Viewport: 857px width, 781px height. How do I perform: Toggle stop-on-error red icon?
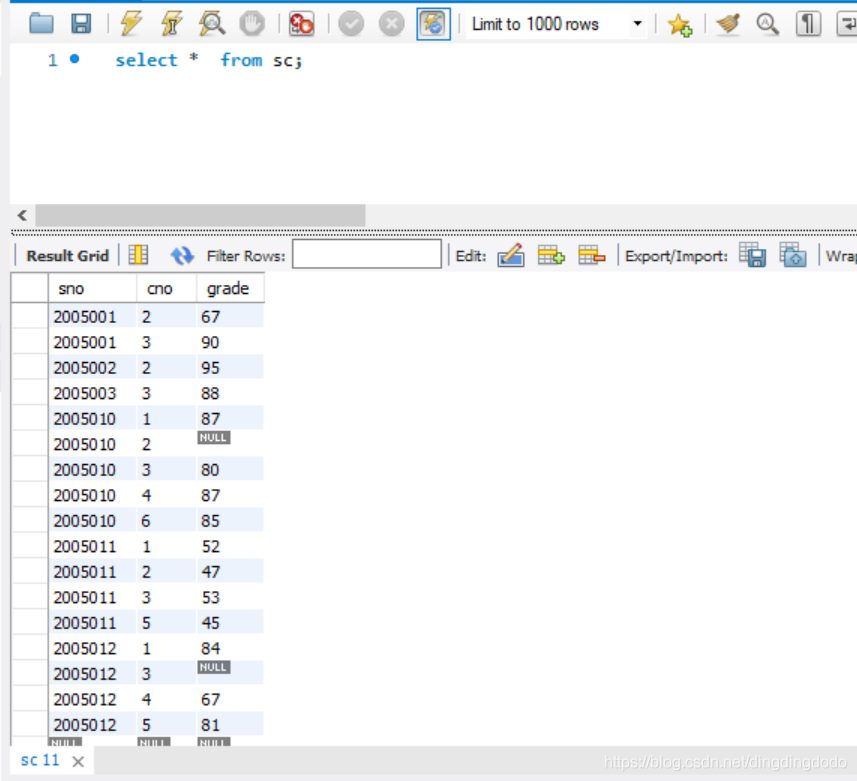point(302,24)
